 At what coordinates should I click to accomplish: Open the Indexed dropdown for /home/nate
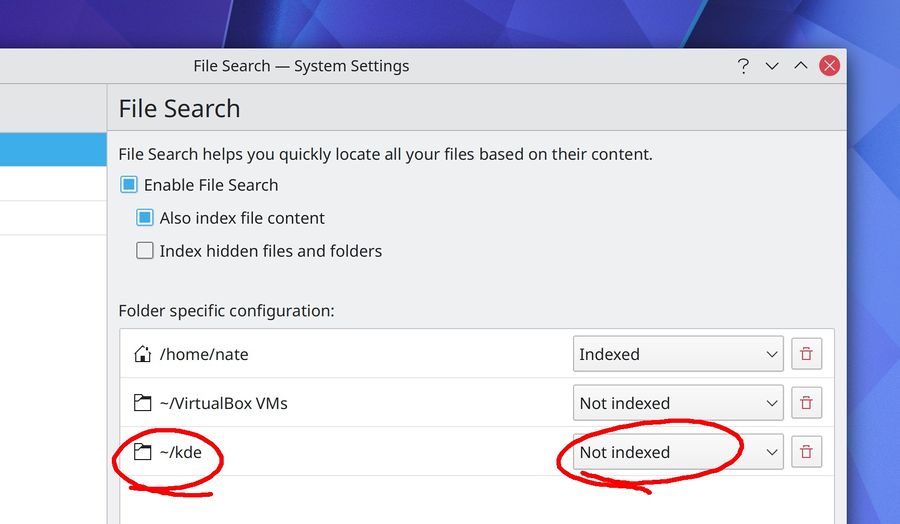(x=678, y=354)
